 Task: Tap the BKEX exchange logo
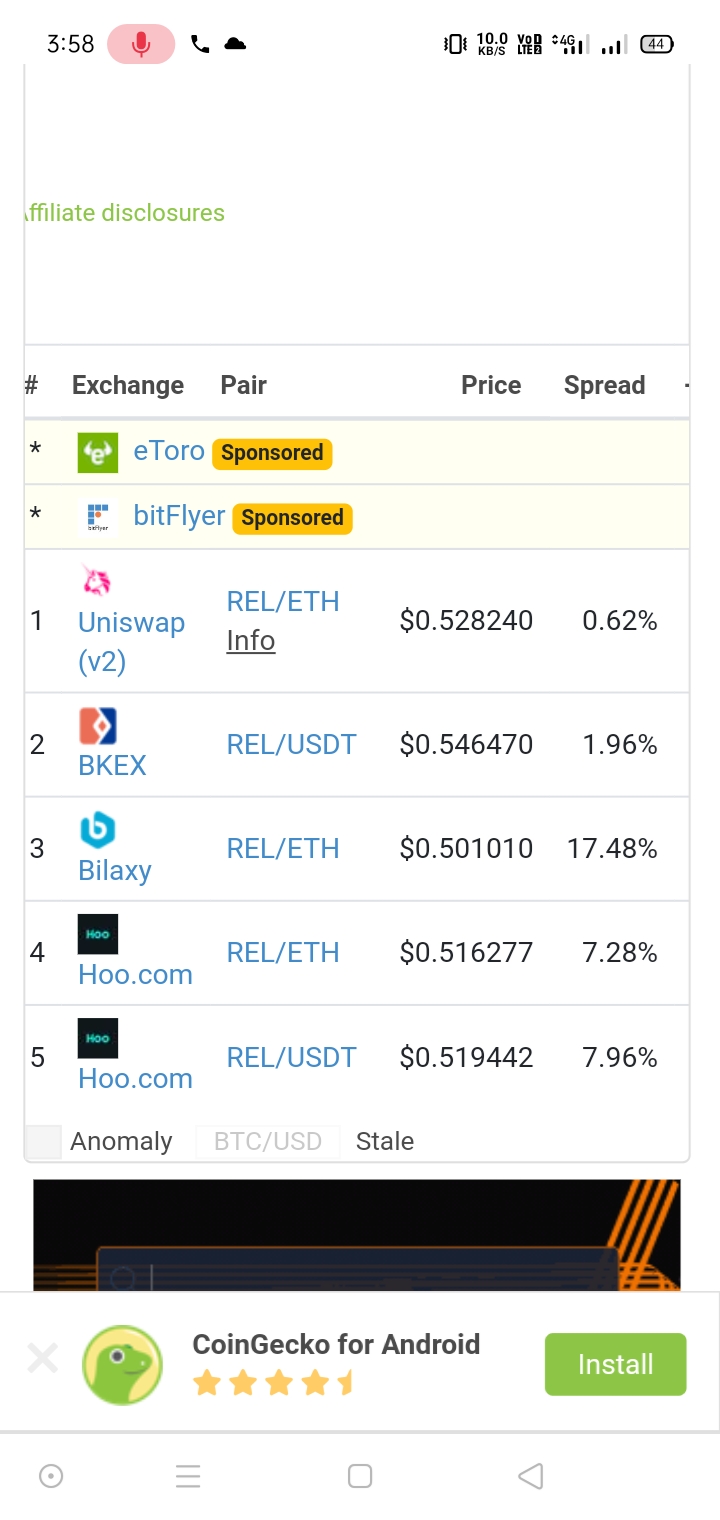point(98,727)
